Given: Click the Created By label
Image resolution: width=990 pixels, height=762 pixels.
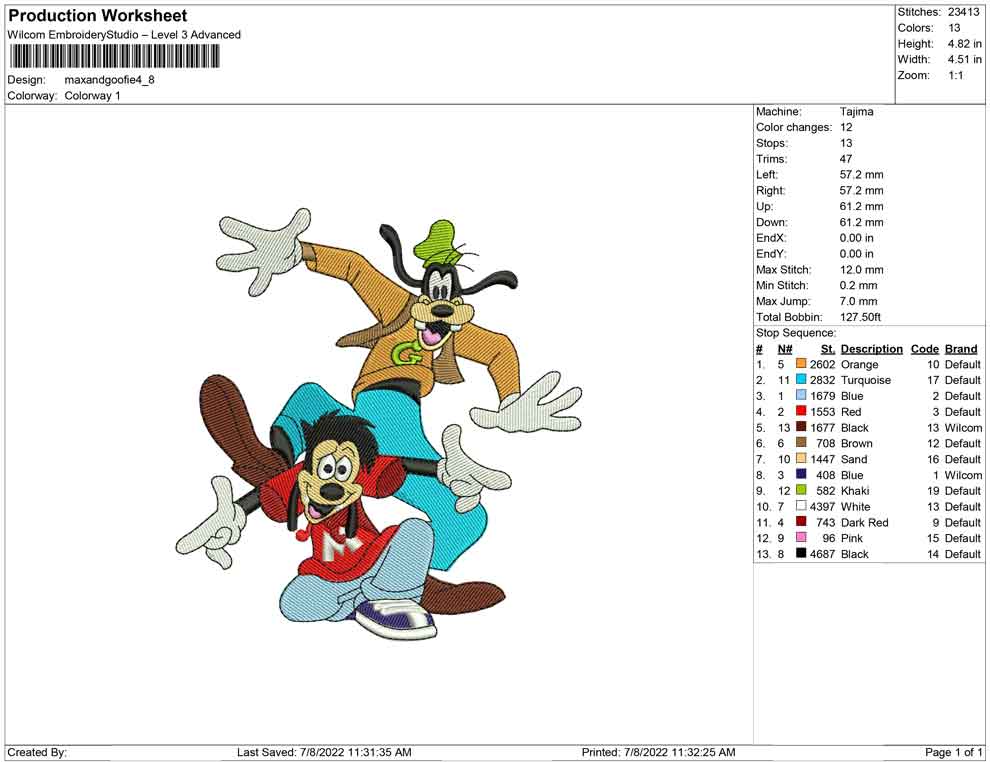Looking at the screenshot, I should tap(37, 752).
